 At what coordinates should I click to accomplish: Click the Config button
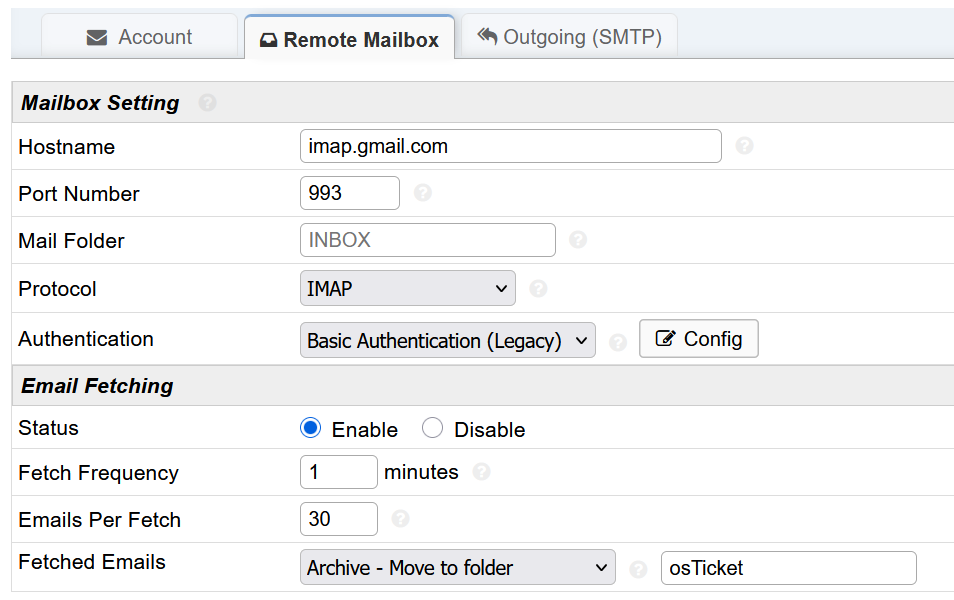[x=698, y=339]
